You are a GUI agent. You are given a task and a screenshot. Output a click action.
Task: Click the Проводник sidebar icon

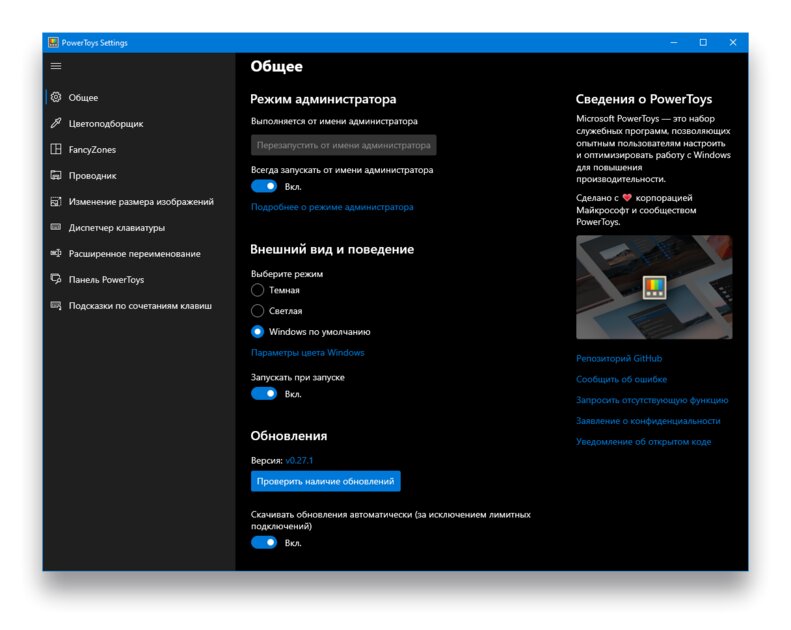coord(56,175)
